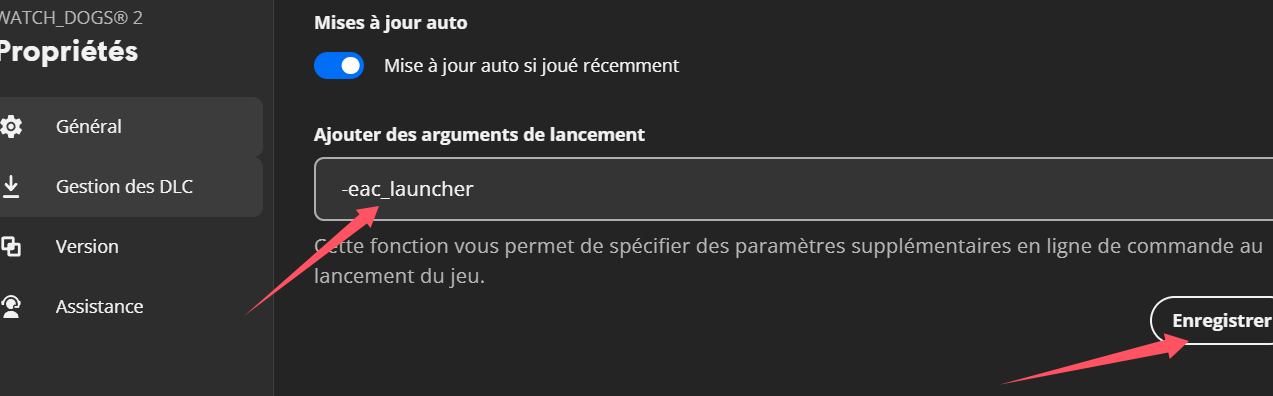This screenshot has width=1273, height=396.
Task: Click the headset Assistance icon
Action: pyautogui.click(x=10, y=306)
